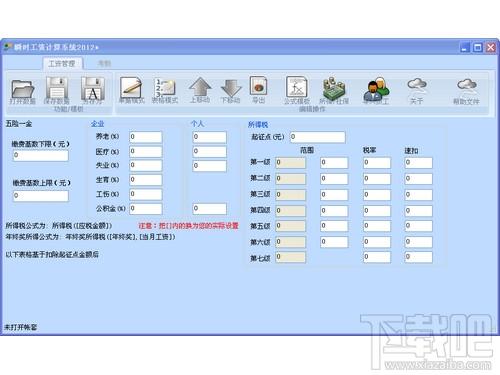Screen dimensions: 500x375
Task: Click the 个人 column heading
Action: click(197, 124)
